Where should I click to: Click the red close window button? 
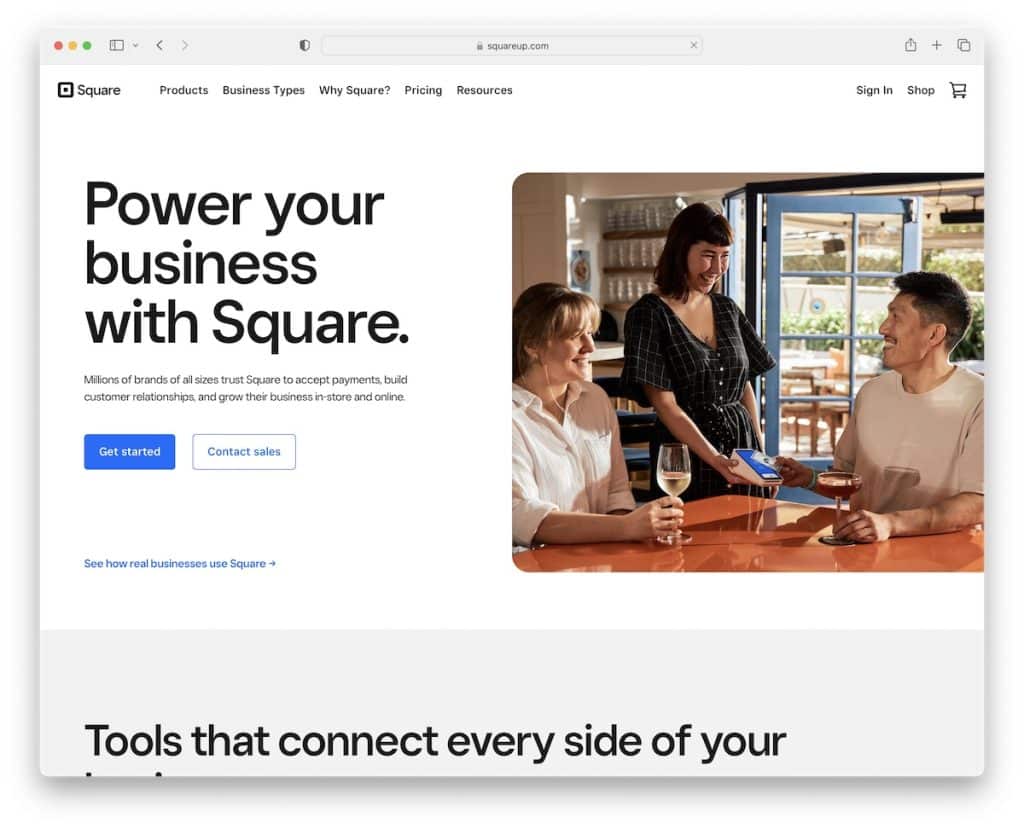58,46
